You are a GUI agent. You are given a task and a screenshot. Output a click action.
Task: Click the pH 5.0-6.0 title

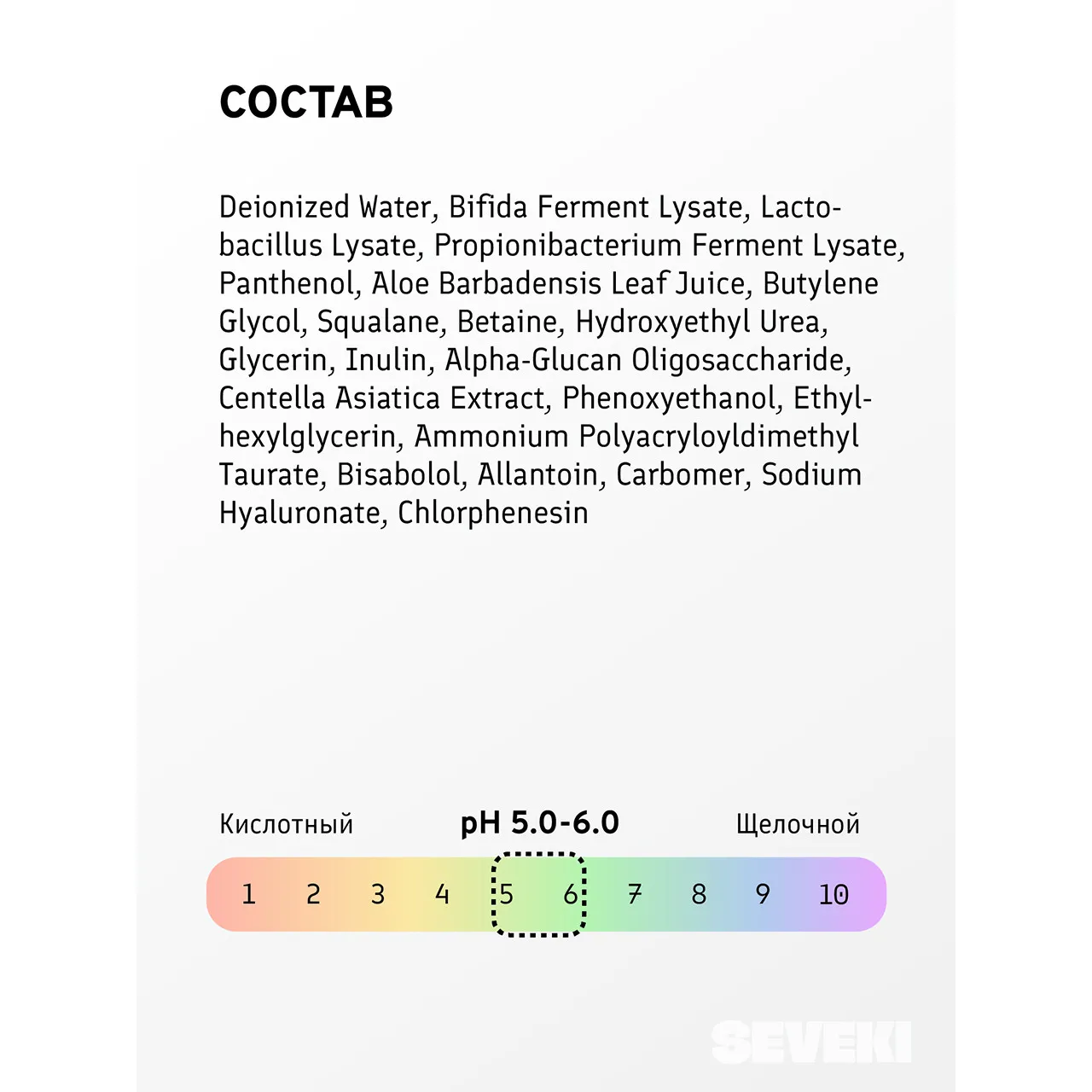539,822
